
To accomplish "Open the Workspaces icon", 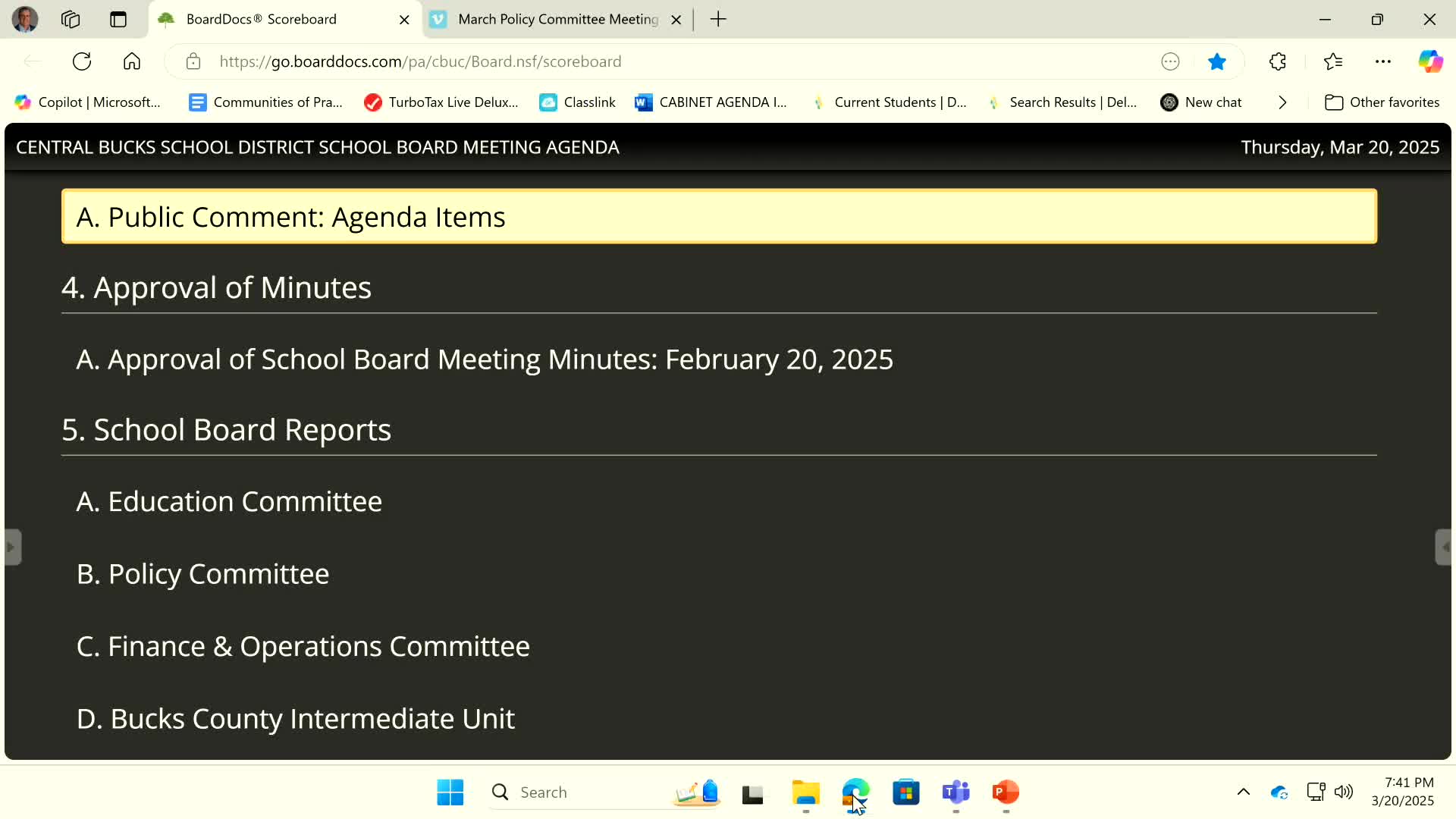I will tap(71, 19).
